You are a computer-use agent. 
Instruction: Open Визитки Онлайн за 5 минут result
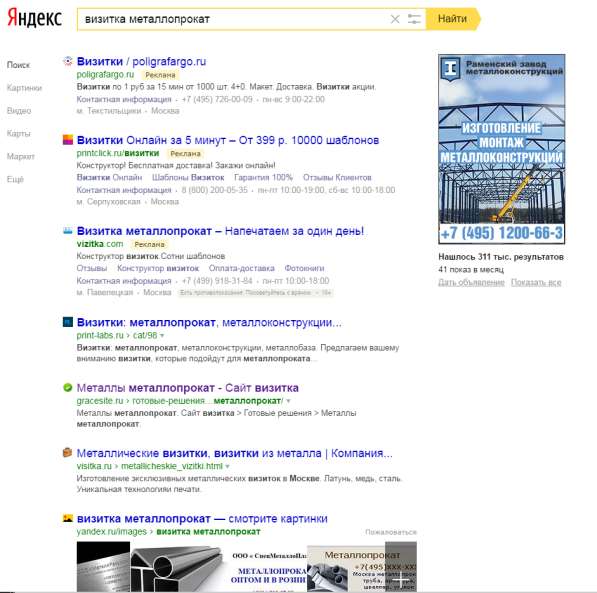point(228,140)
